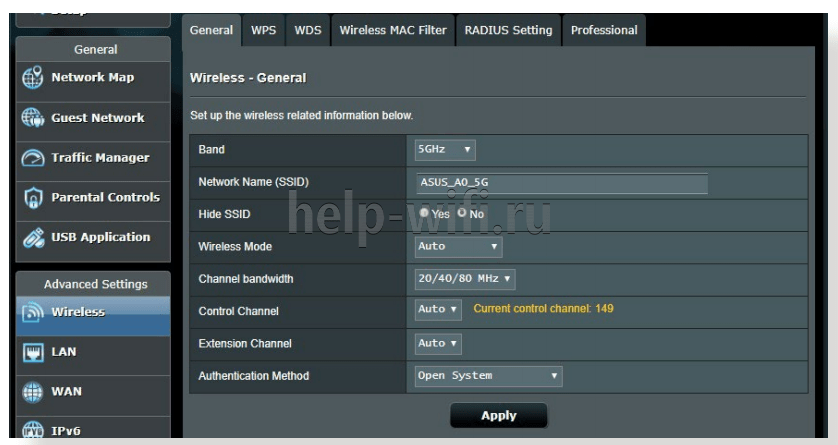Click the Network Map globe icon

click(x=33, y=78)
